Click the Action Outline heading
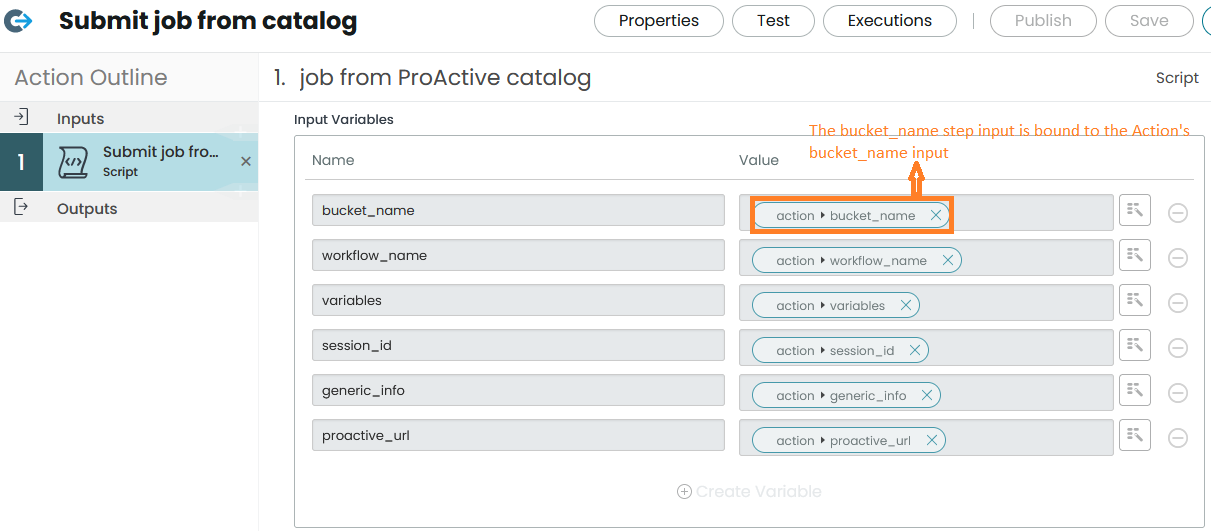Screen dimensions: 1211x531 tap(91, 77)
